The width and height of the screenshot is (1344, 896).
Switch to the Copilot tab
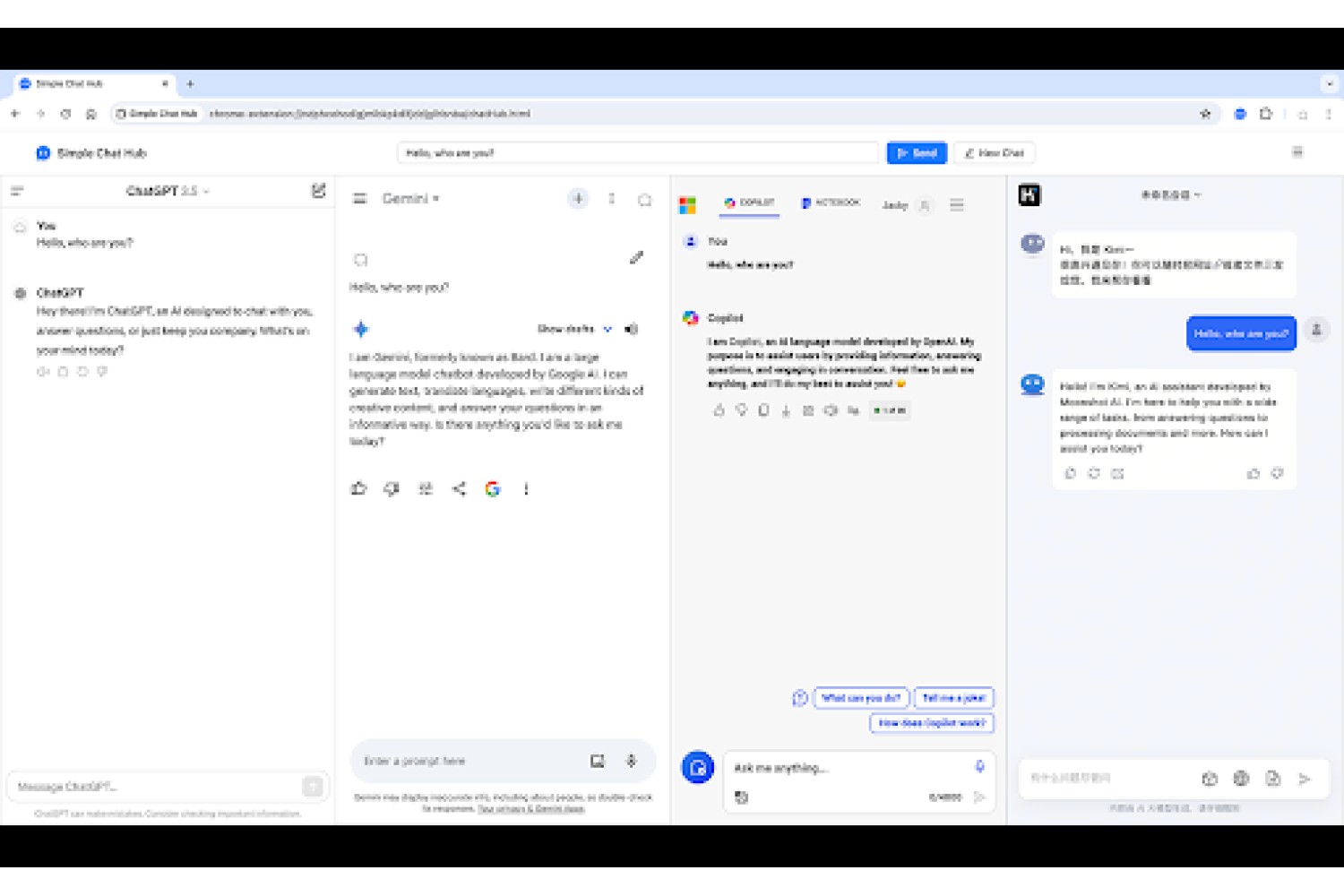click(x=750, y=203)
